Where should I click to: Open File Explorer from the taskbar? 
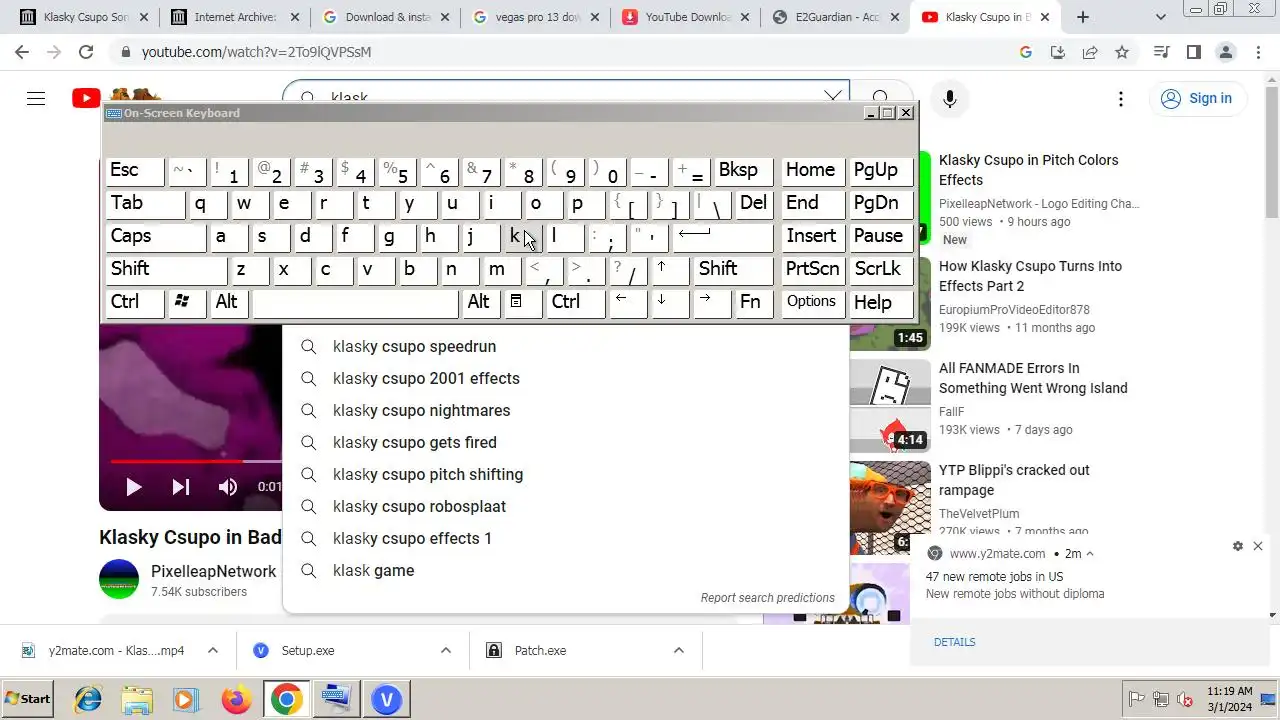pos(137,699)
